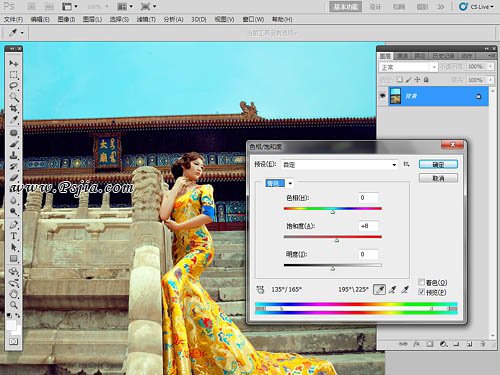Select the 设计 workspace button

(x=375, y=6)
